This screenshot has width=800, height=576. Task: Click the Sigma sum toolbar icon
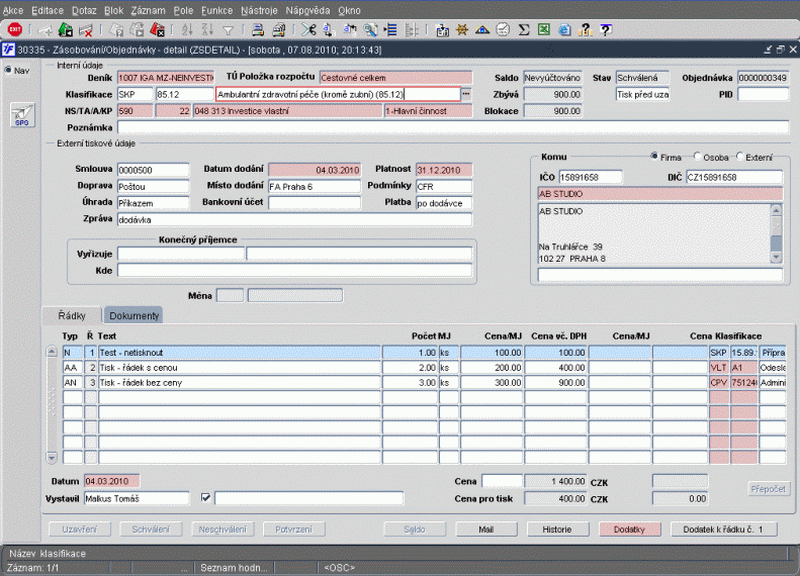[523, 30]
